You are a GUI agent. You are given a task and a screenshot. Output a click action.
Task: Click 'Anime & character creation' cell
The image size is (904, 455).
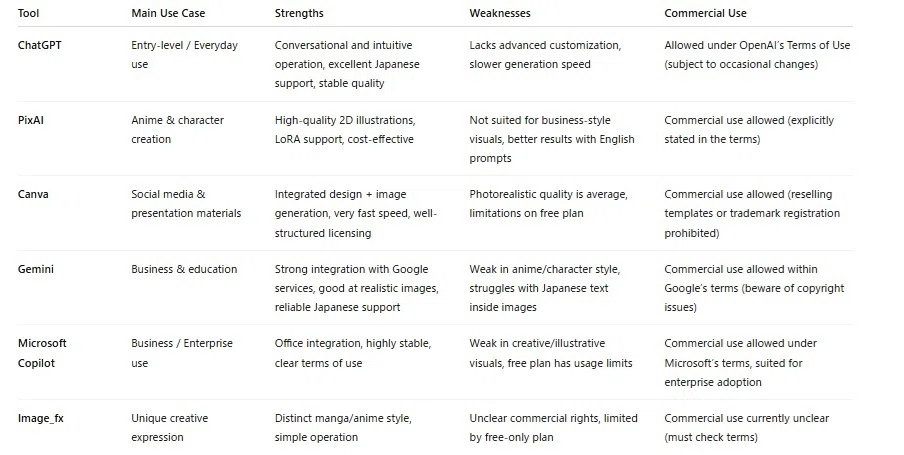pyautogui.click(x=178, y=129)
